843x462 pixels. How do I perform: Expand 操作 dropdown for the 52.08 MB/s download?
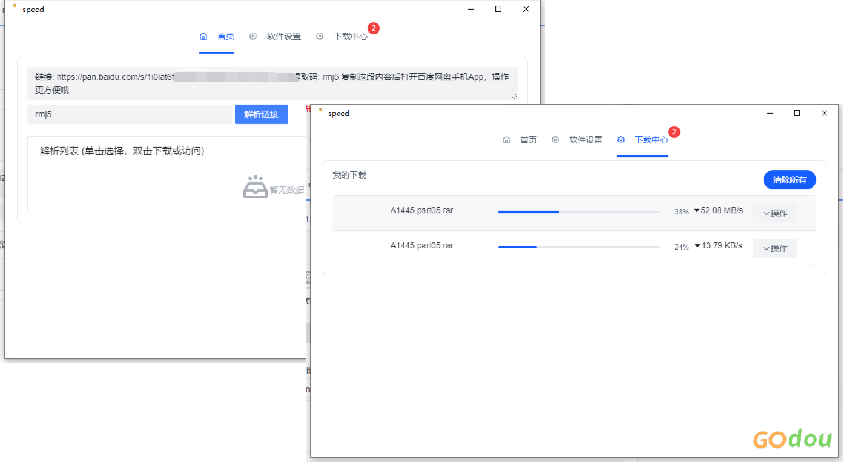coord(775,214)
